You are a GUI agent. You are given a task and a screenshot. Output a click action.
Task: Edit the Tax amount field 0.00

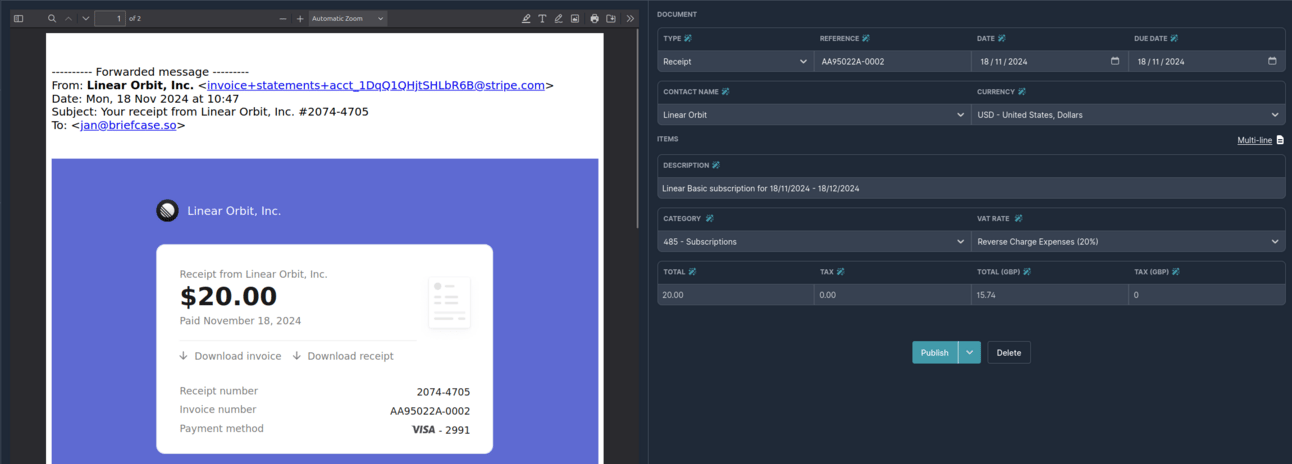coord(892,295)
